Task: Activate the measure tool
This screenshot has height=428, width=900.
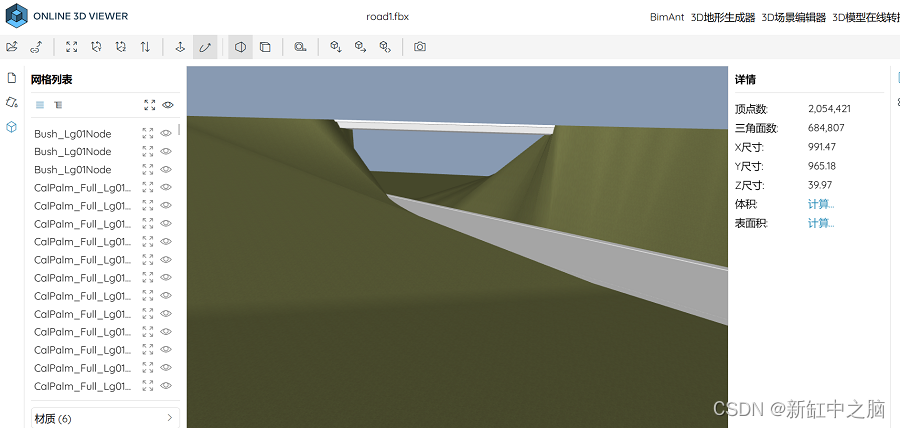Action: click(x=300, y=47)
